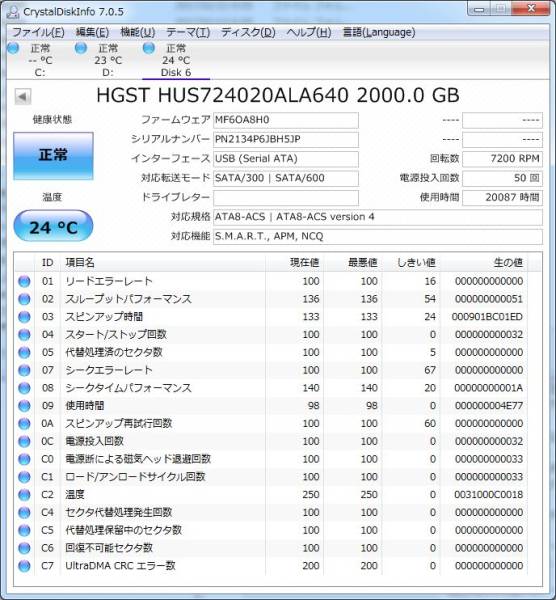Select the UltraDMA CRC エラー数 row name
This screenshot has height=600, width=556.
pyautogui.click(x=120, y=566)
